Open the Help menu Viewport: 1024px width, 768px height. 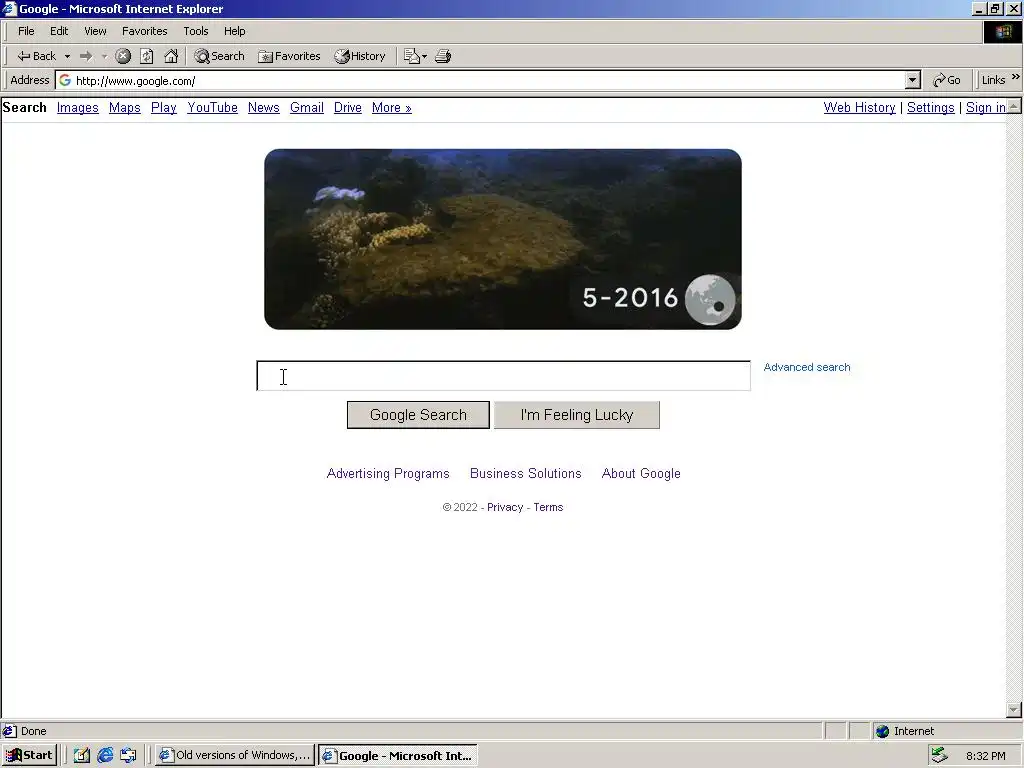(x=234, y=31)
